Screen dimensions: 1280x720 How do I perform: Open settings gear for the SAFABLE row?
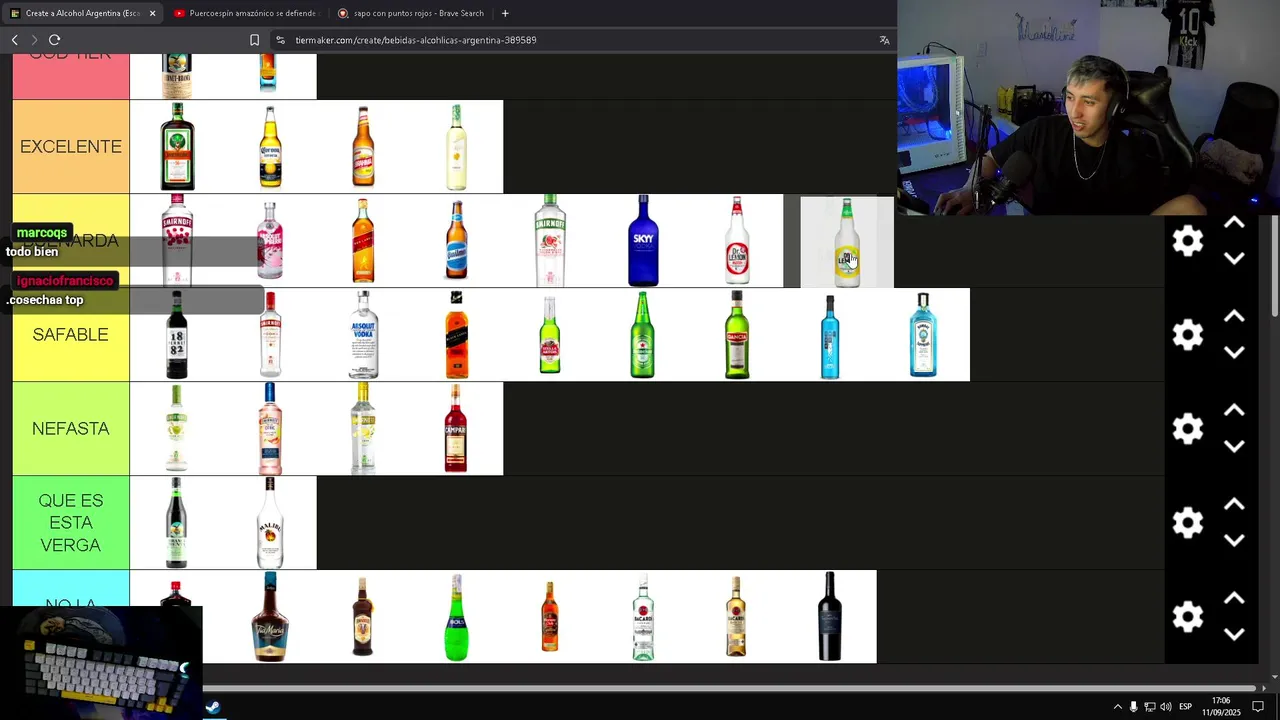click(x=1188, y=335)
